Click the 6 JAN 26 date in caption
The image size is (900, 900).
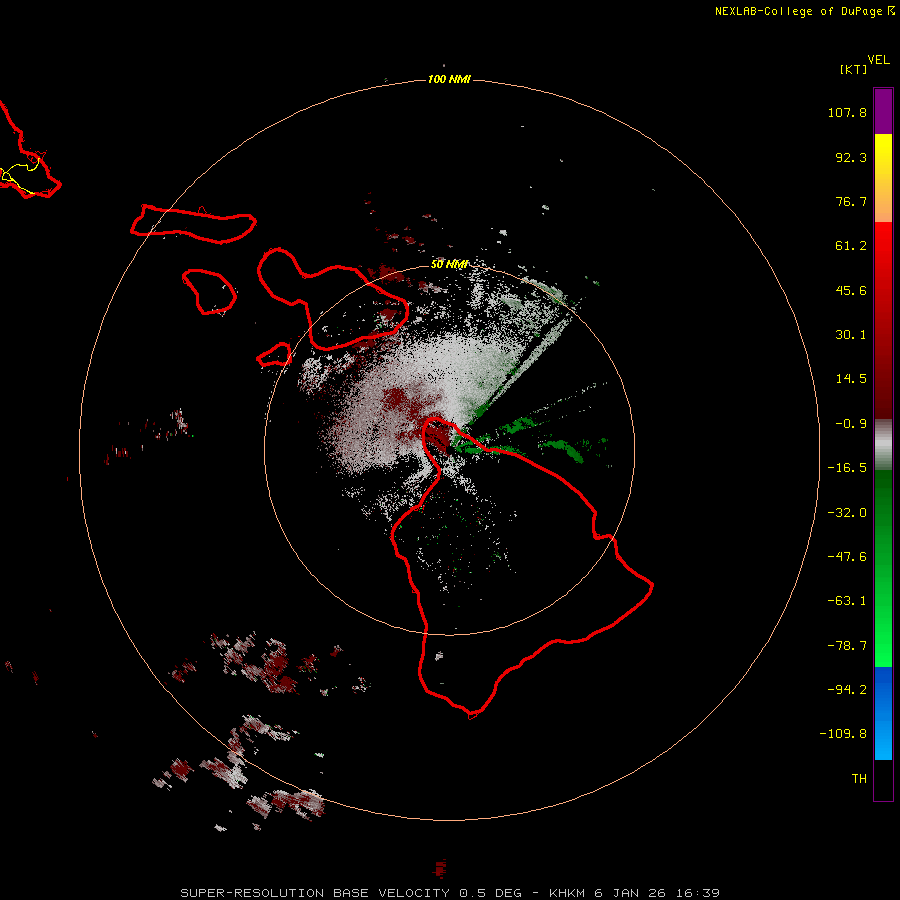631,893
